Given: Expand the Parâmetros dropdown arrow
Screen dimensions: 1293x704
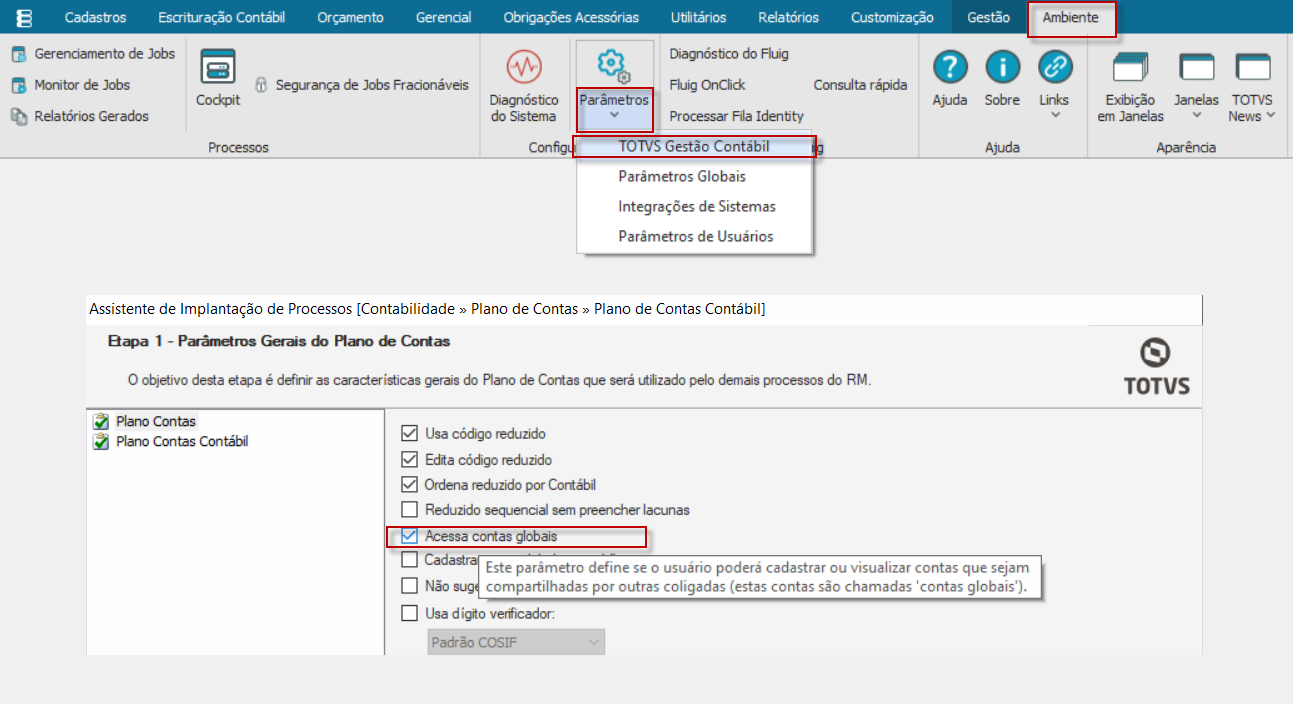Looking at the screenshot, I should click(614, 116).
